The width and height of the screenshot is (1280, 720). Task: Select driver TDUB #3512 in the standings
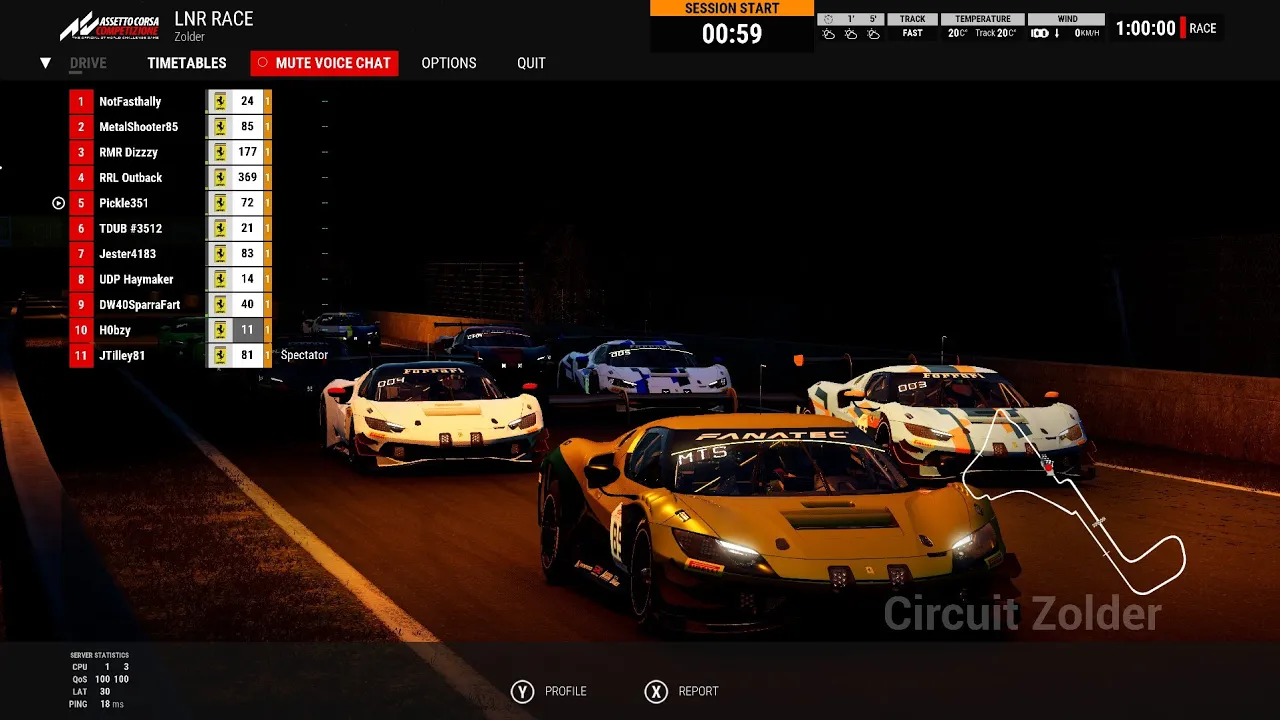click(130, 228)
